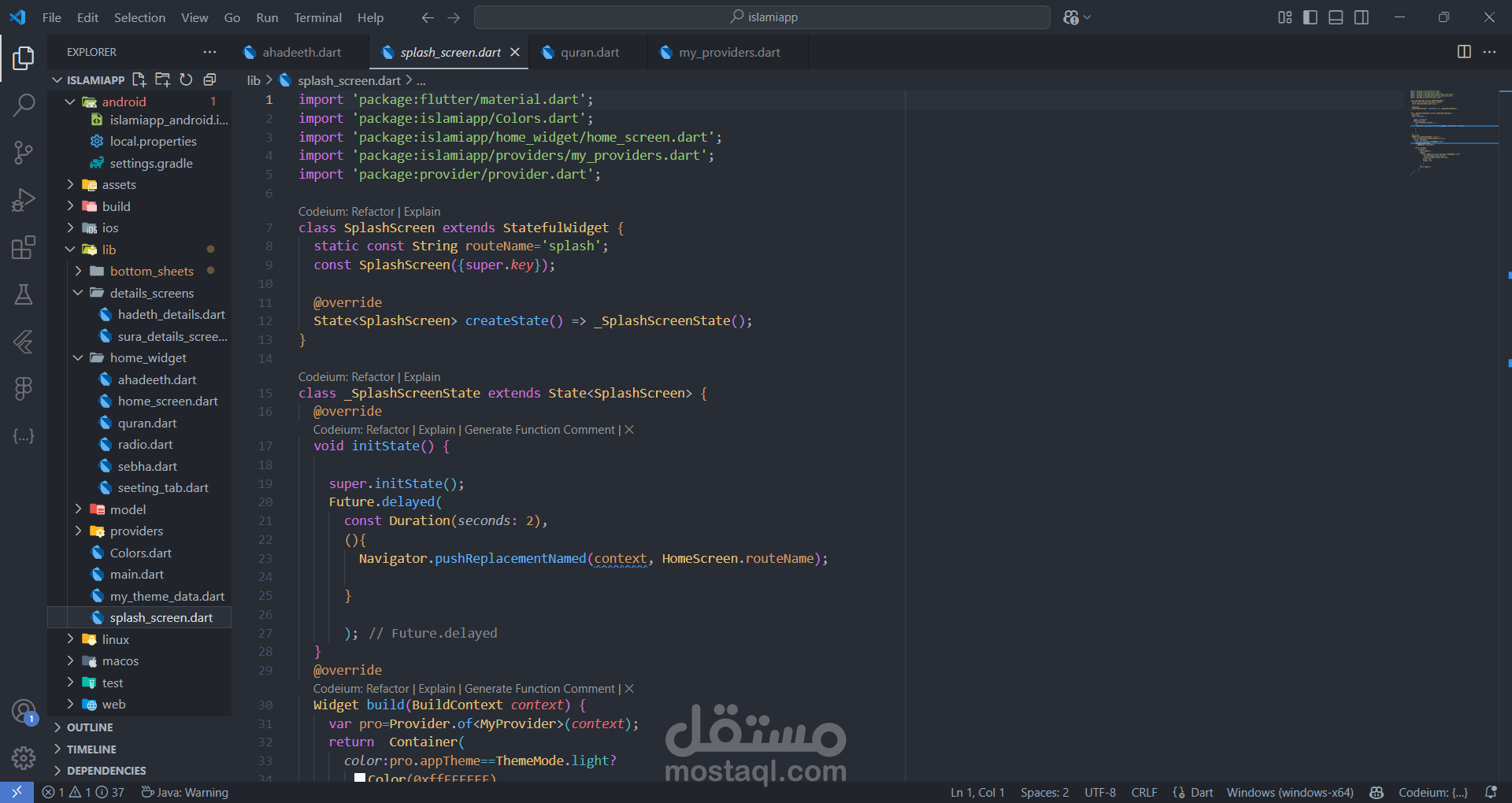Click New File icon in ISLAMIAPP header
Screen dimensions: 1512x803
point(139,80)
